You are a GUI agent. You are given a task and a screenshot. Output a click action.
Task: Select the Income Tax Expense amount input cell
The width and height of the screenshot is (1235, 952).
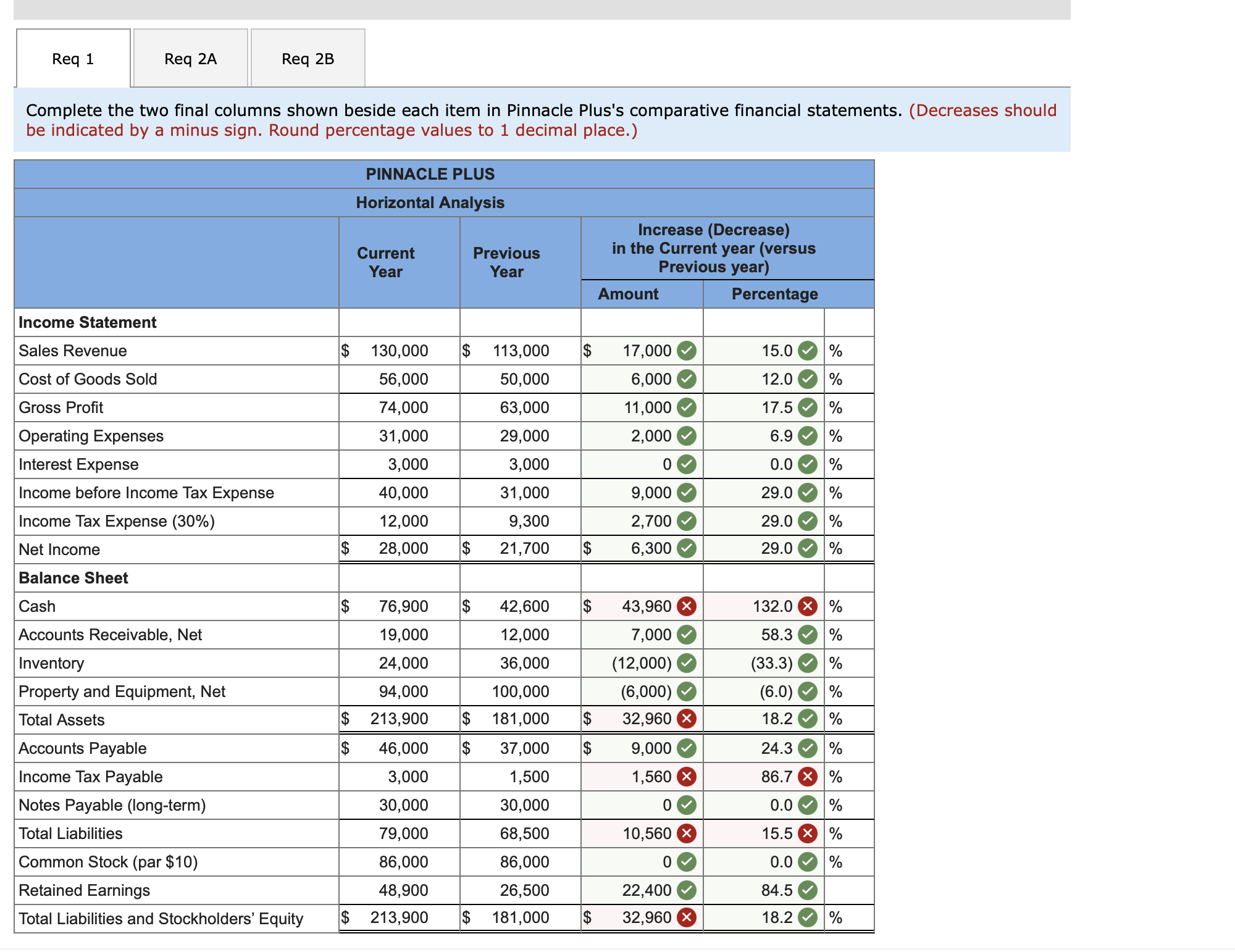coord(636,521)
